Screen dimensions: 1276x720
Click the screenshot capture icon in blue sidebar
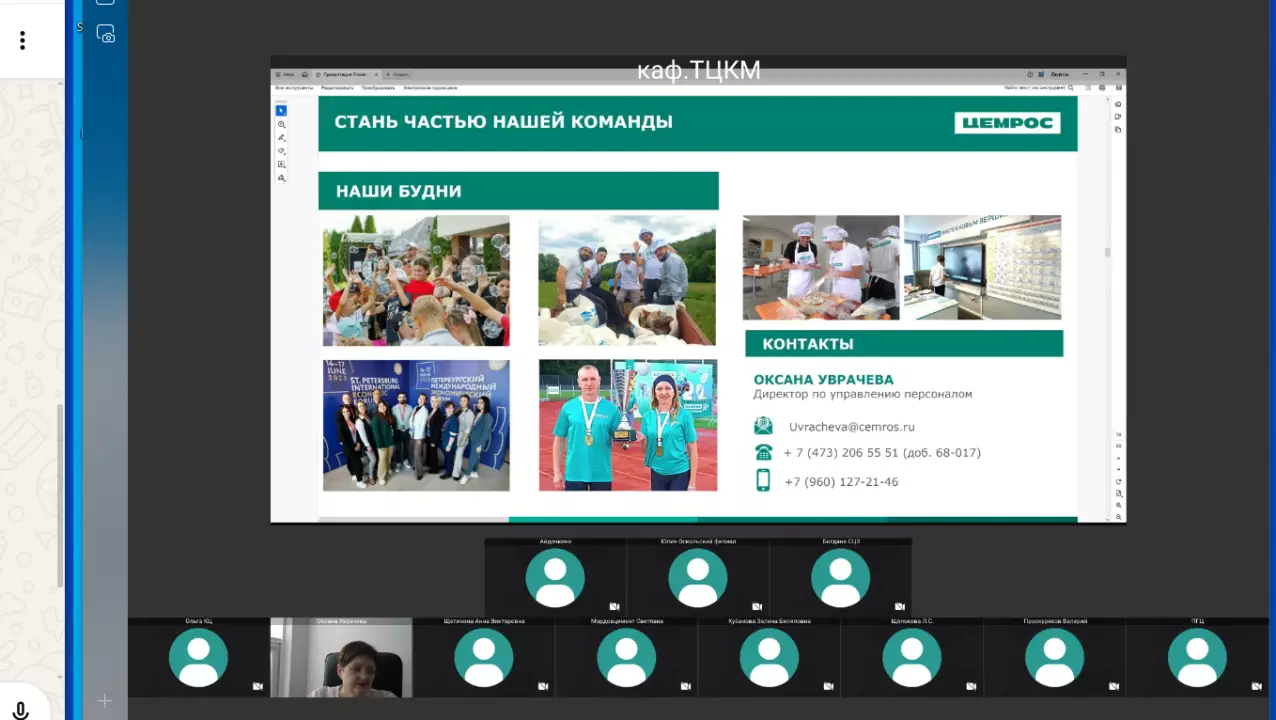(105, 34)
